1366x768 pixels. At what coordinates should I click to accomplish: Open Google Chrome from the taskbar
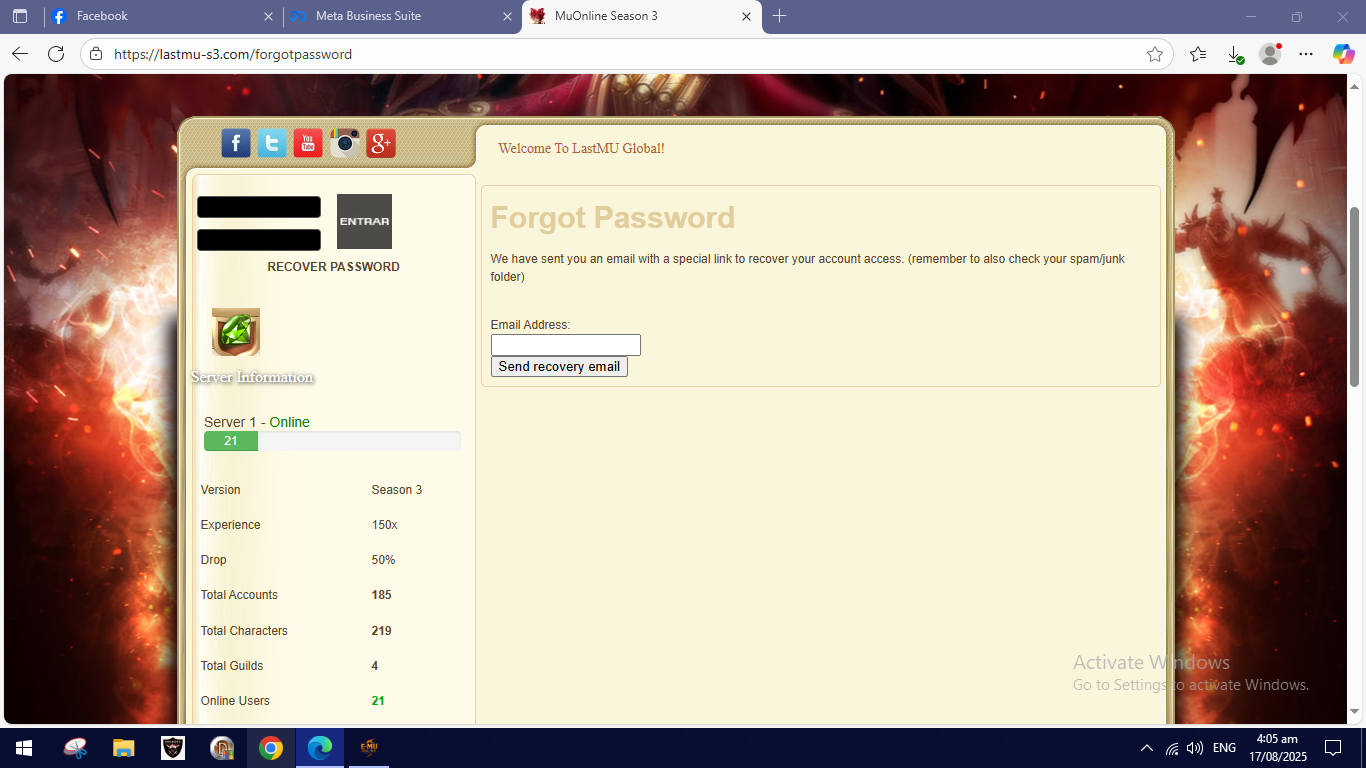(x=270, y=748)
